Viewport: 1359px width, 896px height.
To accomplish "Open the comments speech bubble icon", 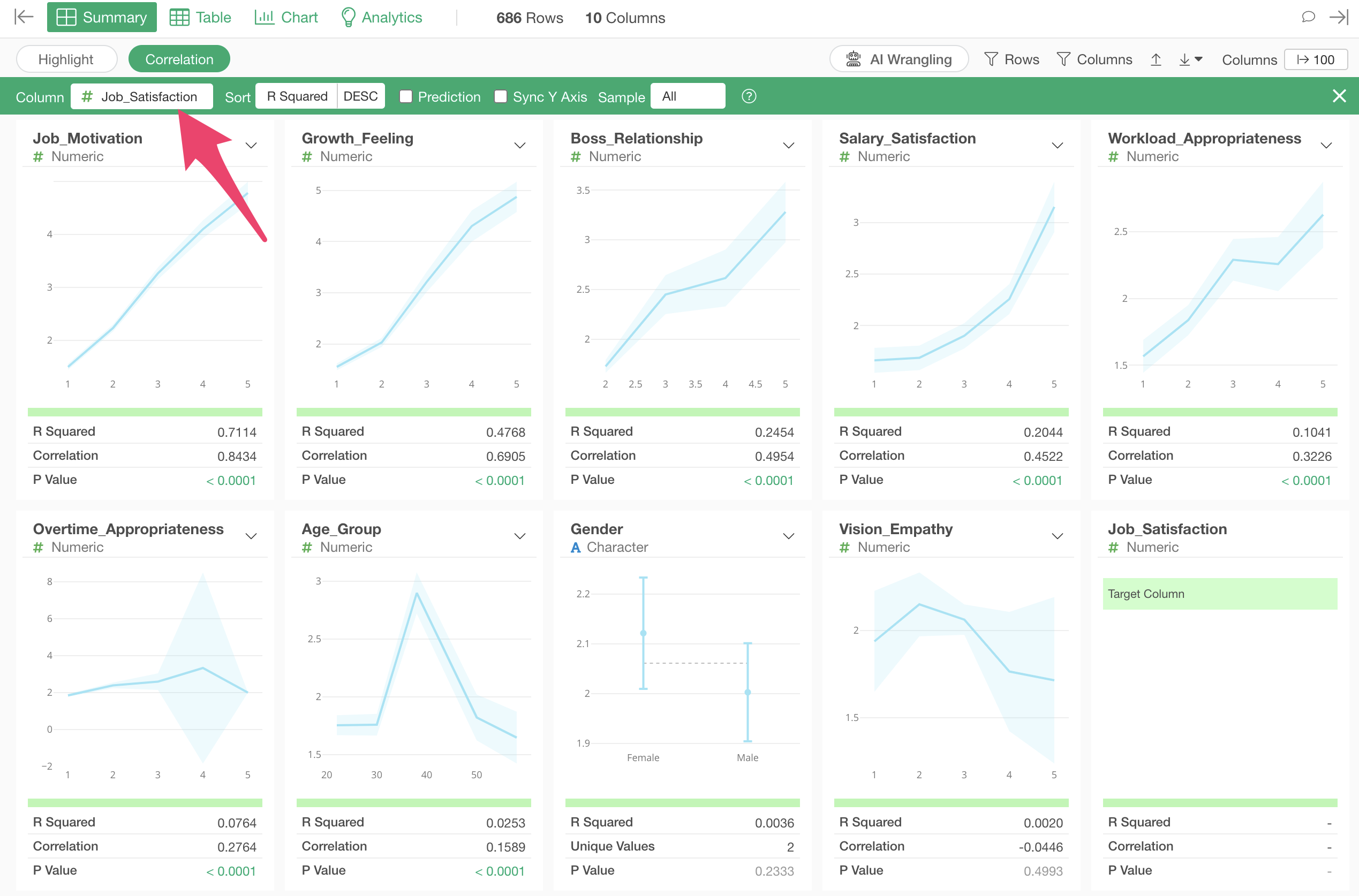I will point(1308,17).
